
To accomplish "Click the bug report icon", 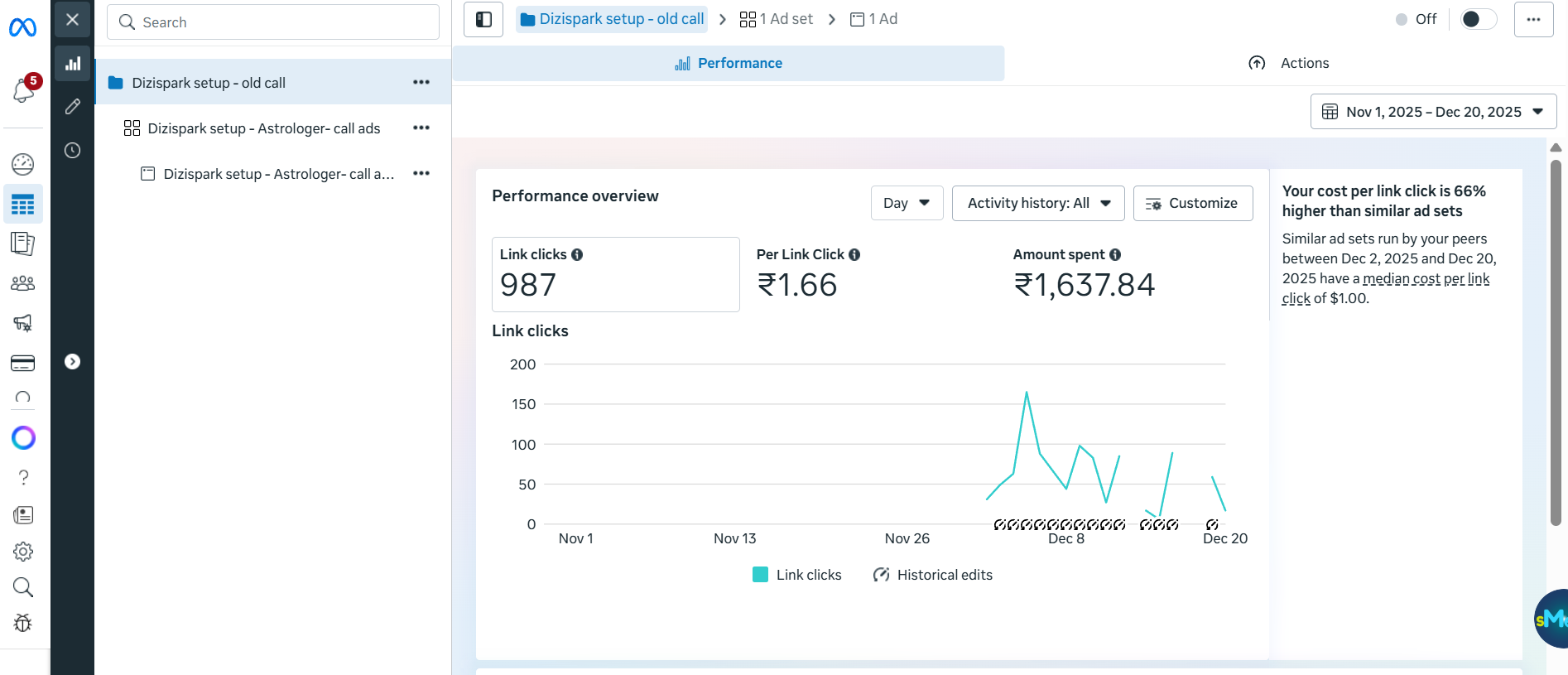I will click(22, 623).
